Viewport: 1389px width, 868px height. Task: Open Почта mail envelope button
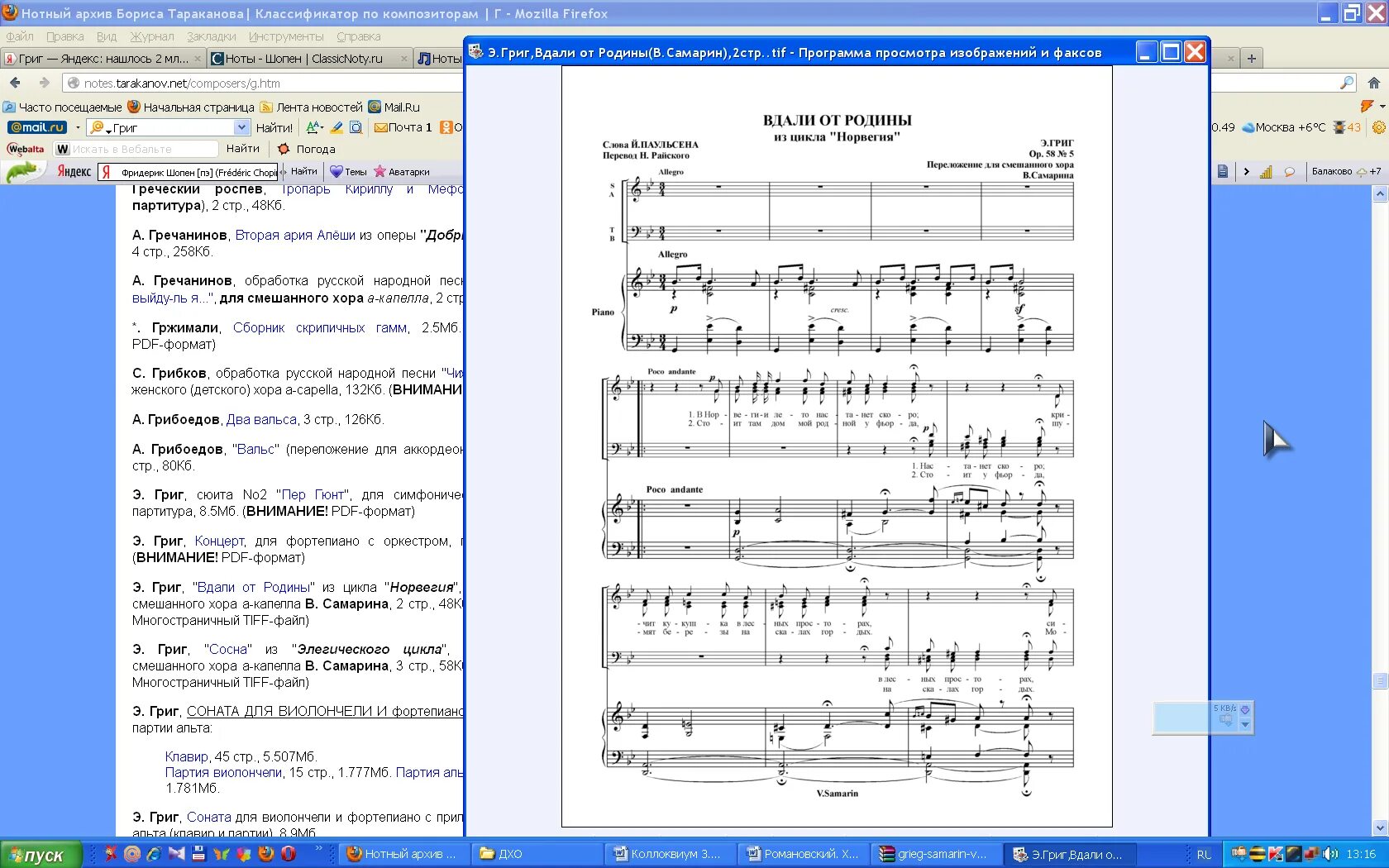[x=403, y=127]
